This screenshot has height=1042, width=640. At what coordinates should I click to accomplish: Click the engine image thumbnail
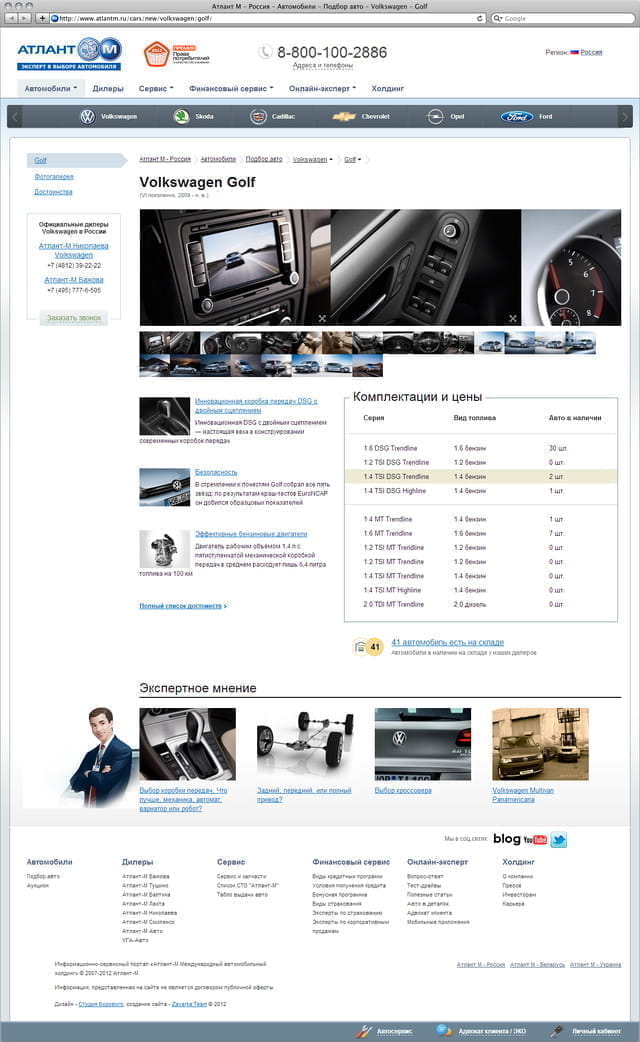coord(164,549)
